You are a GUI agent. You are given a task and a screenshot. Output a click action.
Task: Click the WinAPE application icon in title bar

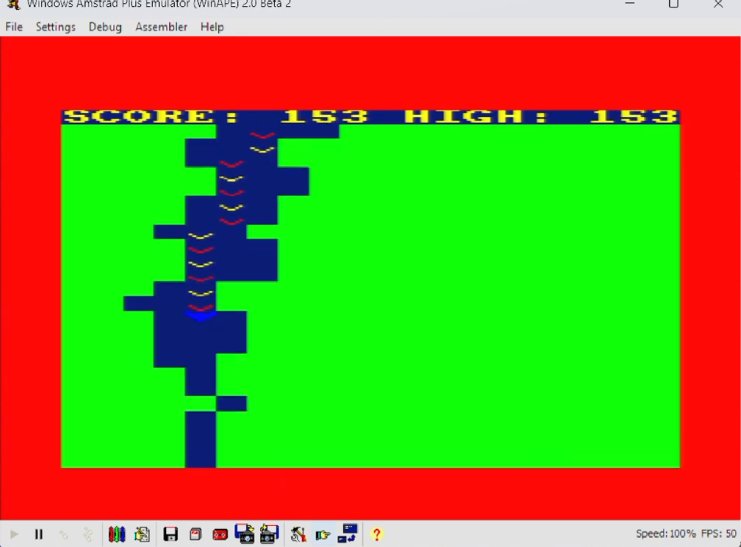(14, 4)
